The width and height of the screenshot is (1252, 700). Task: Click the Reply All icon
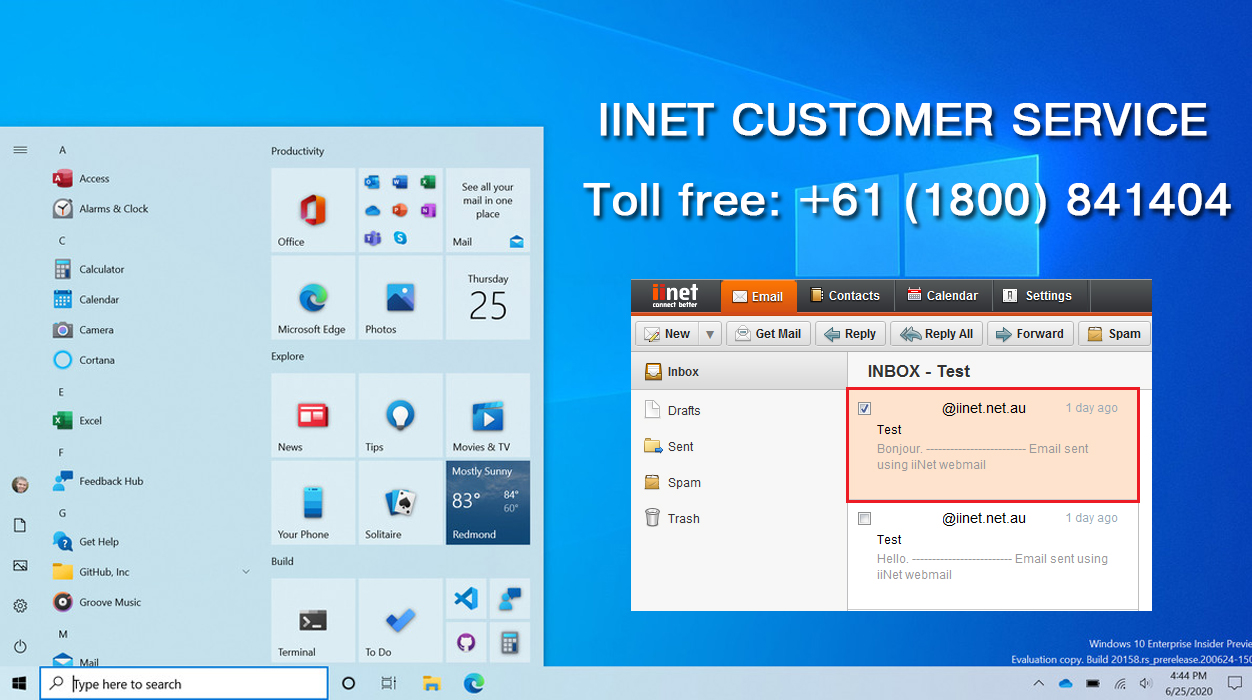(936, 333)
